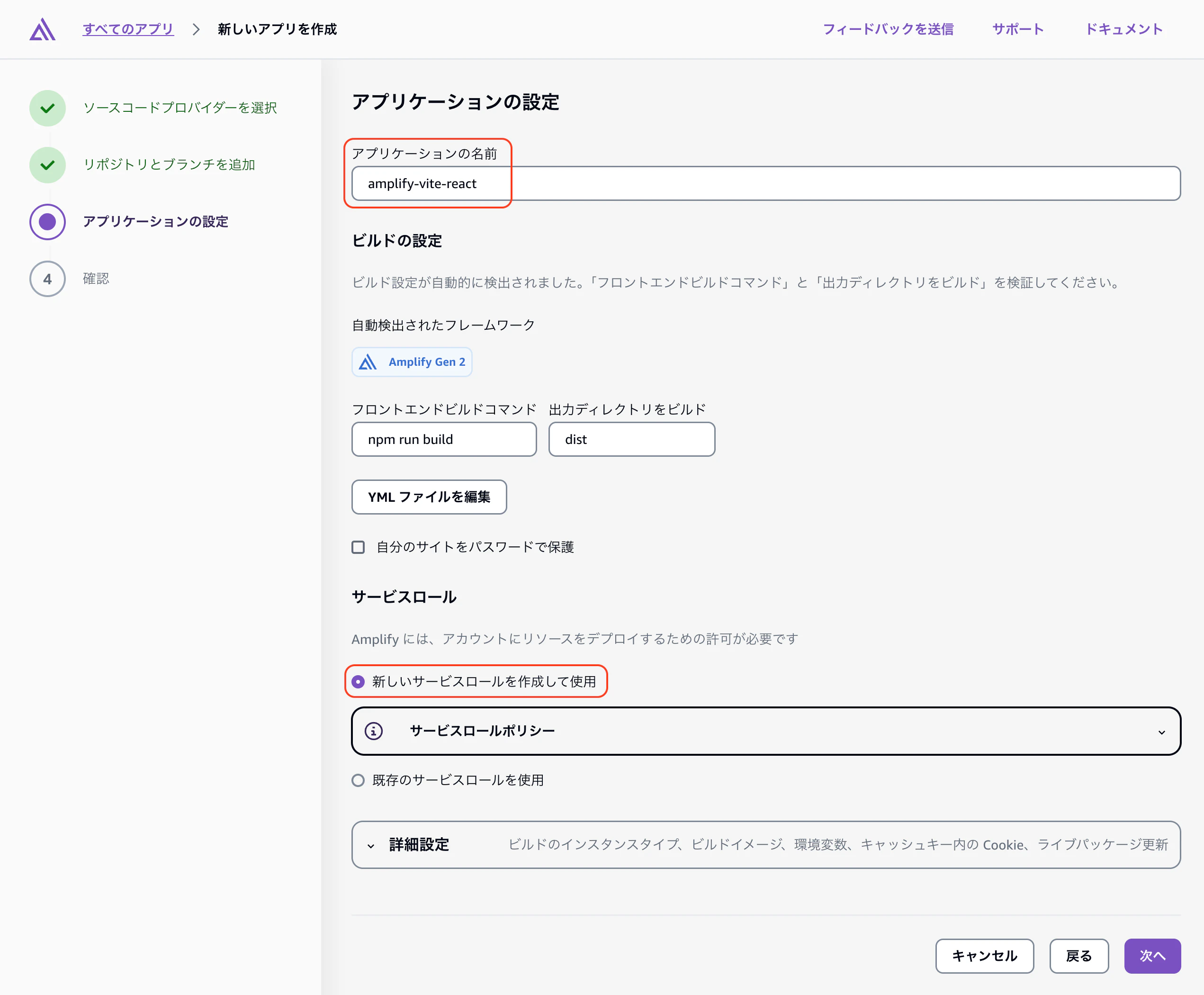Focus the フロントエンドビルドコマンド input field
This screenshot has width=1204, height=995.
tap(444, 440)
